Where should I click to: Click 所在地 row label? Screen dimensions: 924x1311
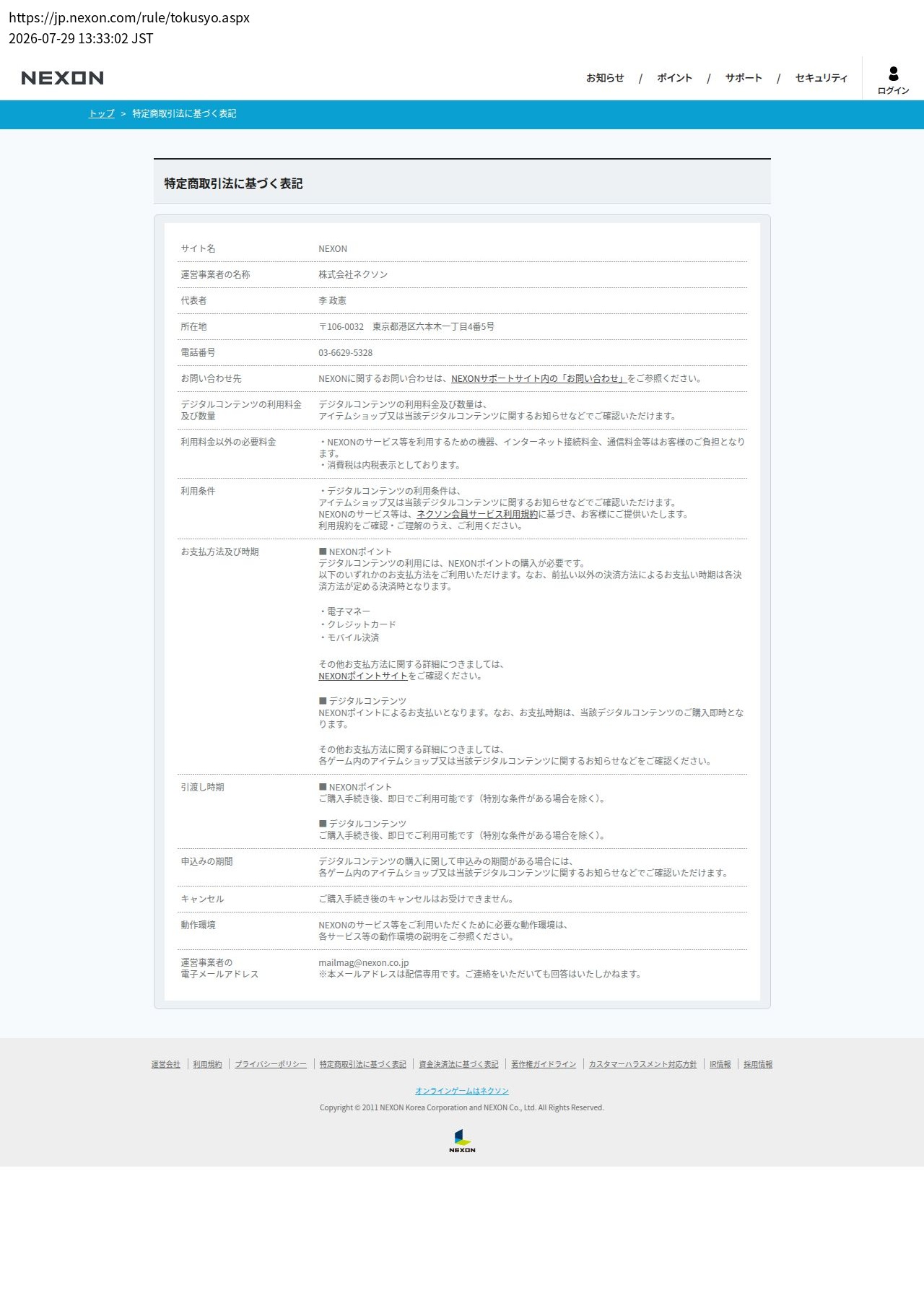point(193,327)
